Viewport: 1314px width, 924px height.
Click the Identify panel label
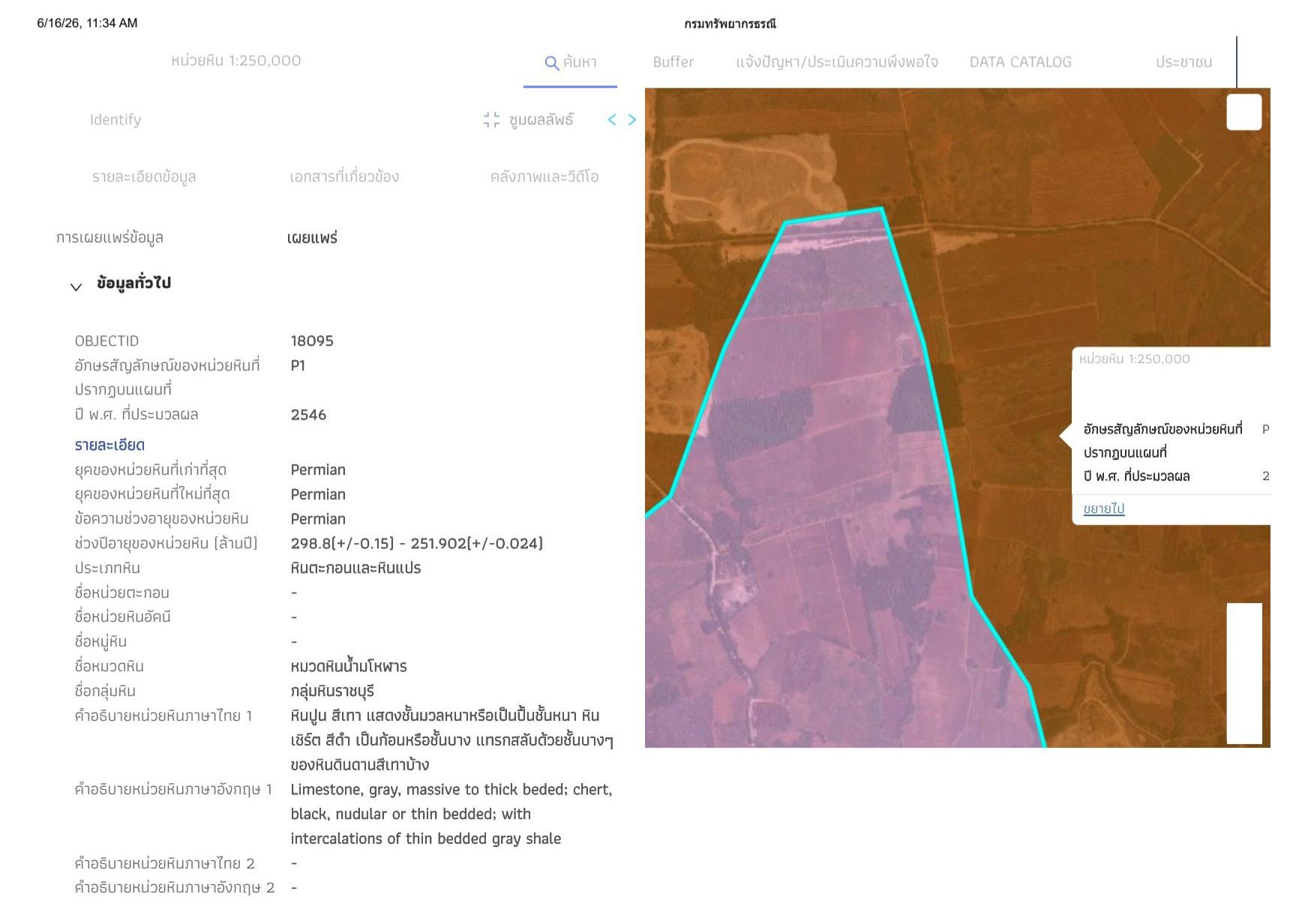pyautogui.click(x=115, y=120)
